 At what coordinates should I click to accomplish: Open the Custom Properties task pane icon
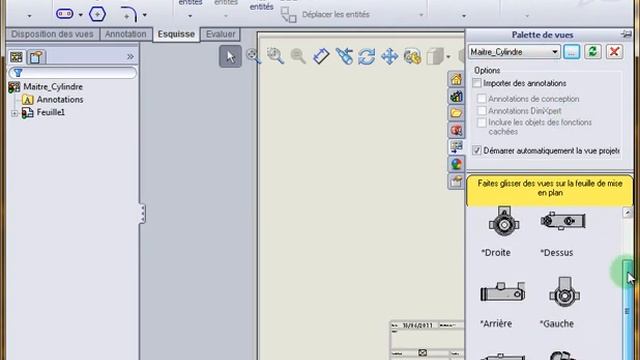coord(456,181)
